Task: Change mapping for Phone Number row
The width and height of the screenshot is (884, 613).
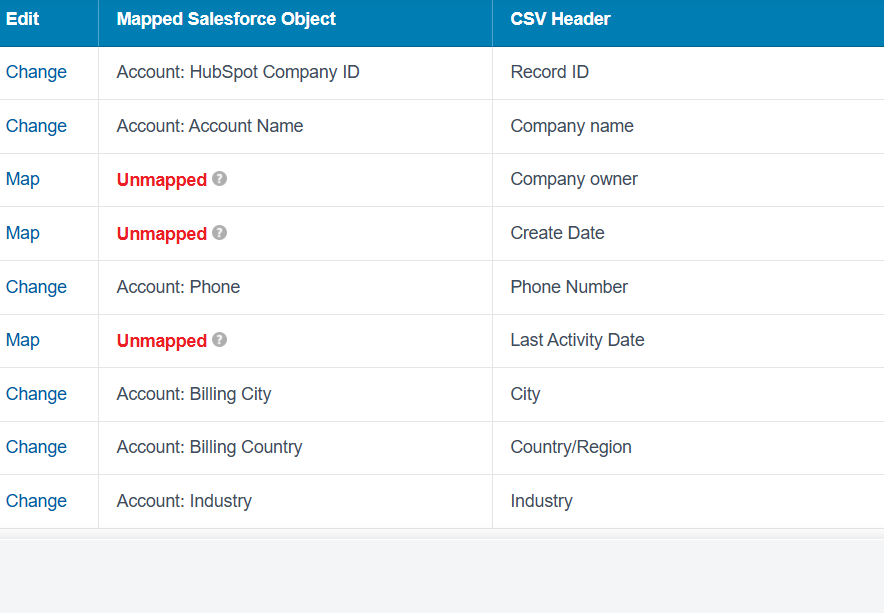Action: (36, 287)
